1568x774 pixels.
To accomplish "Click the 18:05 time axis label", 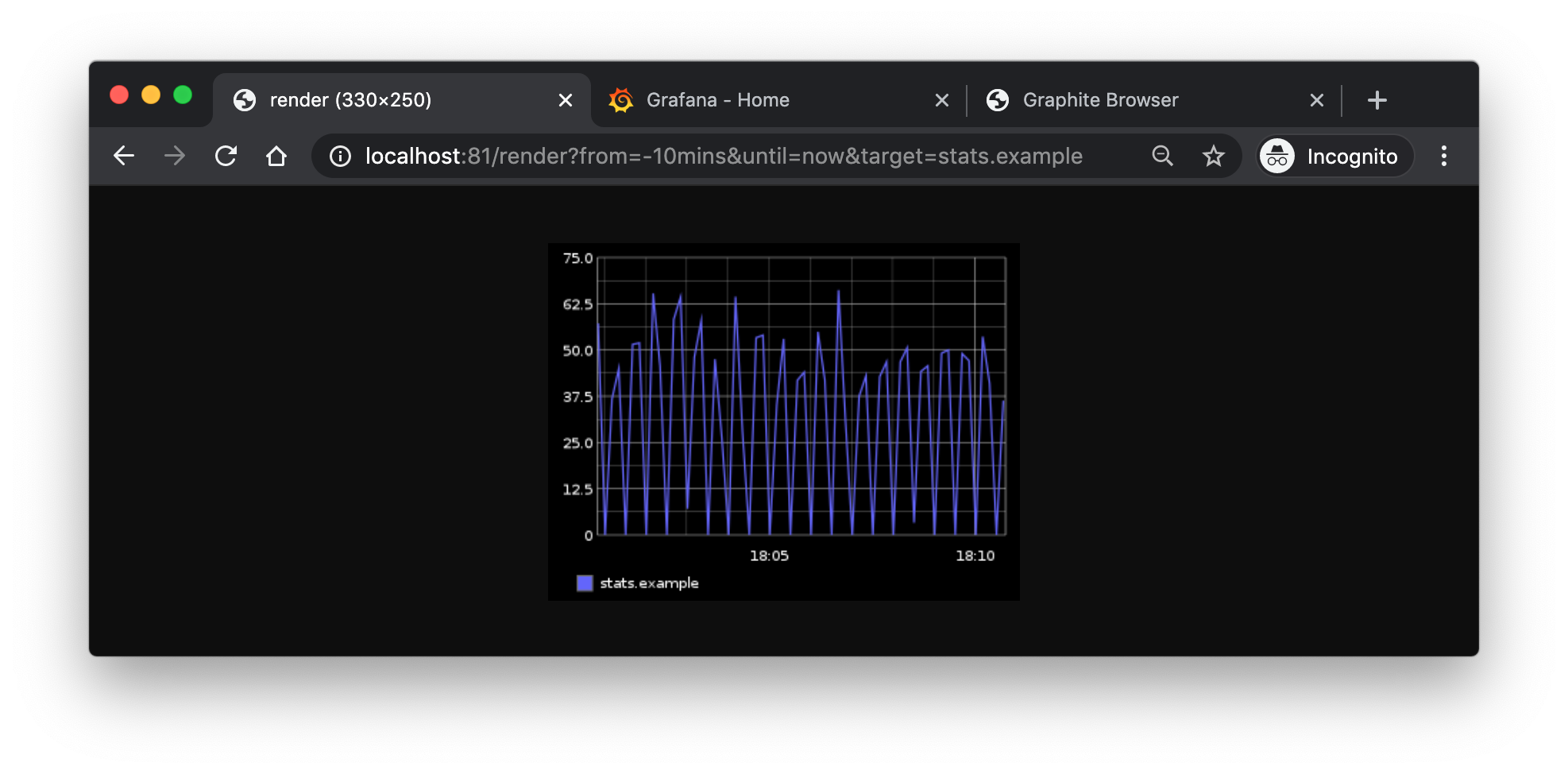I will click(x=769, y=555).
